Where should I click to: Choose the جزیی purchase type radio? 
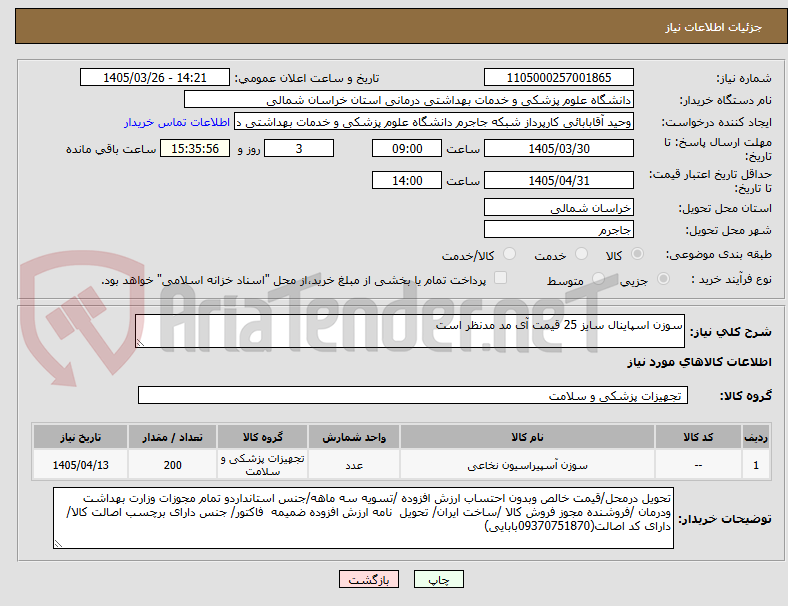click(x=663, y=279)
